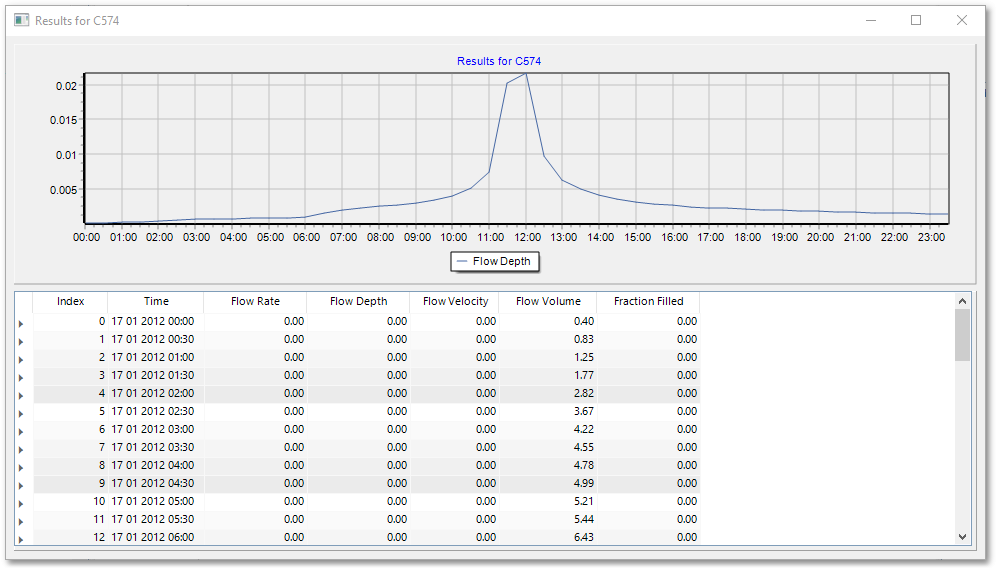Select the row arrow for index 9
The width and height of the screenshot is (997, 571).
pos(21,486)
